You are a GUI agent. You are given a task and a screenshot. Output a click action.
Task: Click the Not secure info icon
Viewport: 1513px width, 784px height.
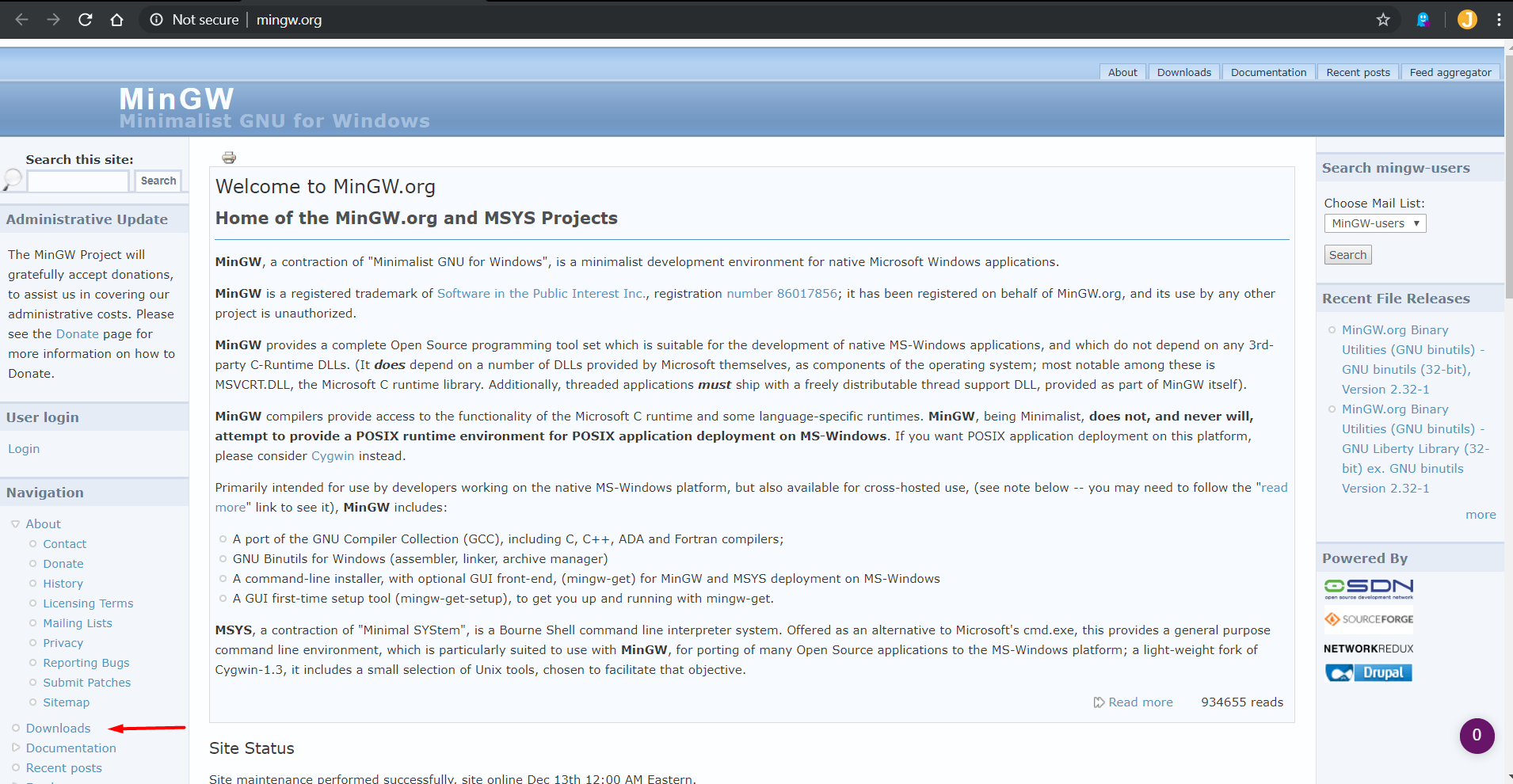point(157,20)
